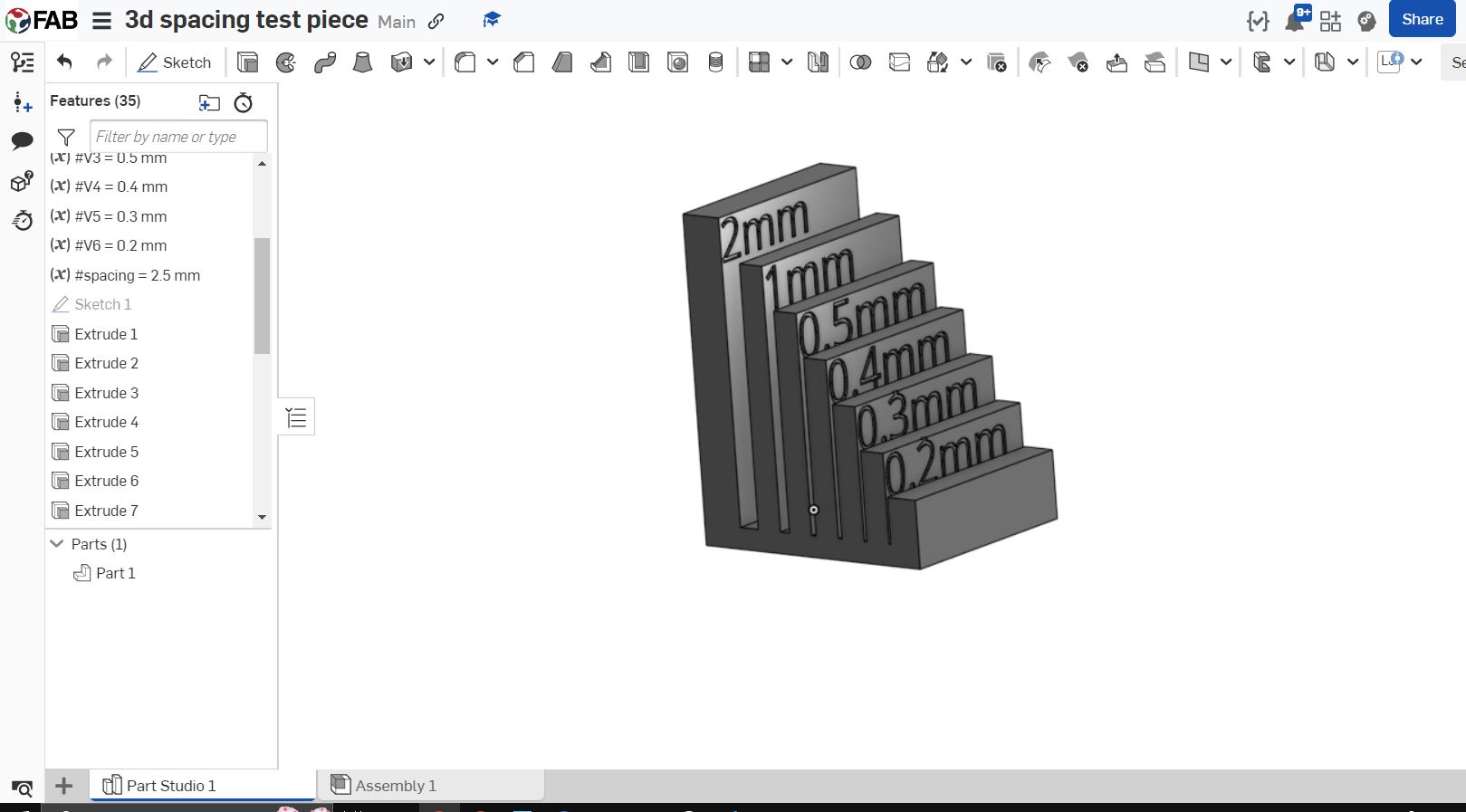Expand the Thicken tool dropdown arrow
This screenshot has width=1466, height=812.
(x=429, y=62)
